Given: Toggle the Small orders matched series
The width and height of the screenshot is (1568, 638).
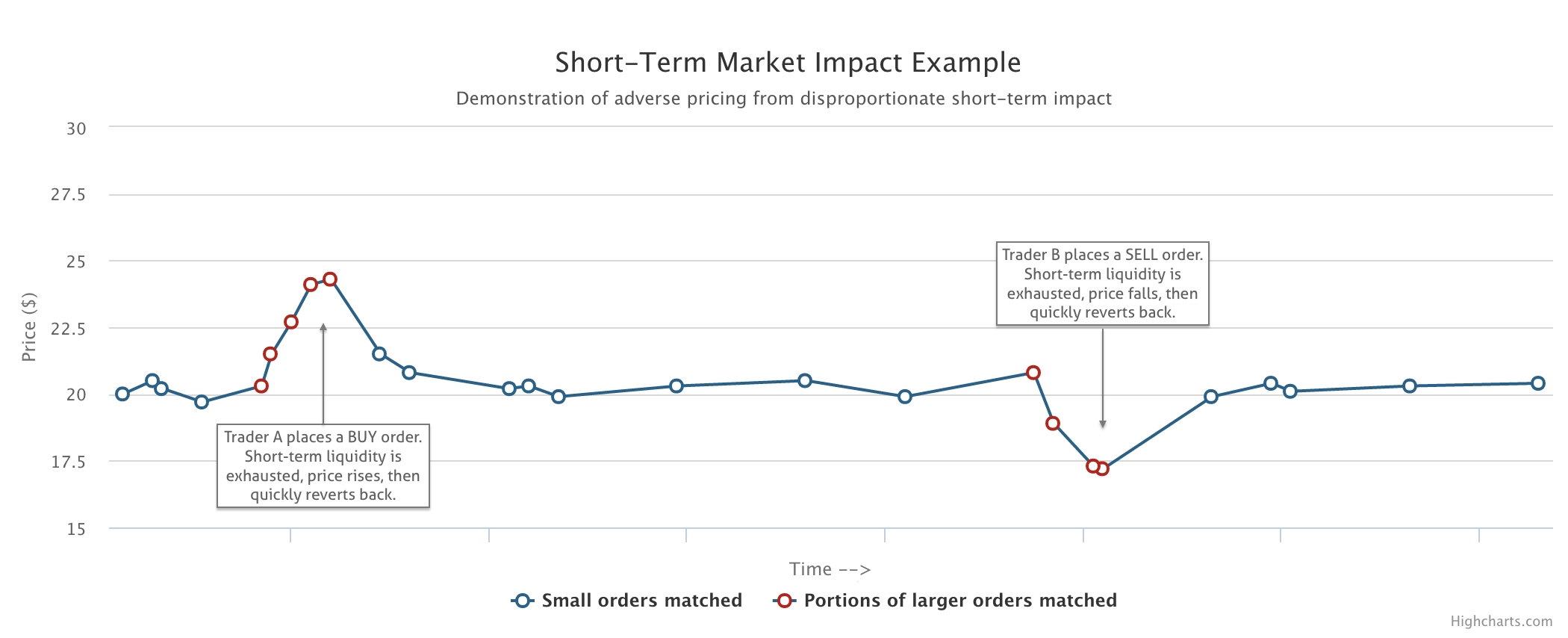Looking at the screenshot, I should pyautogui.click(x=641, y=601).
